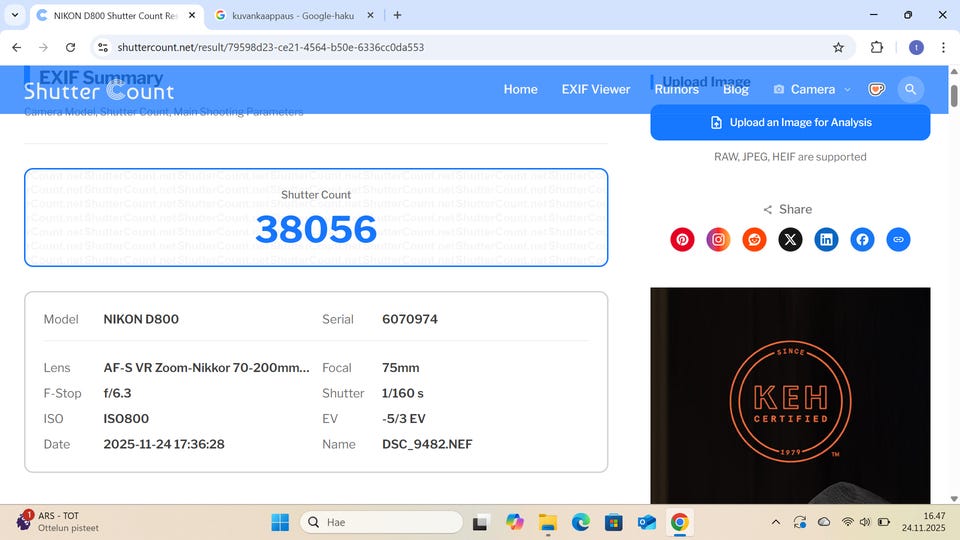
Task: Expand the Camera dropdown menu
Action: coord(812,89)
